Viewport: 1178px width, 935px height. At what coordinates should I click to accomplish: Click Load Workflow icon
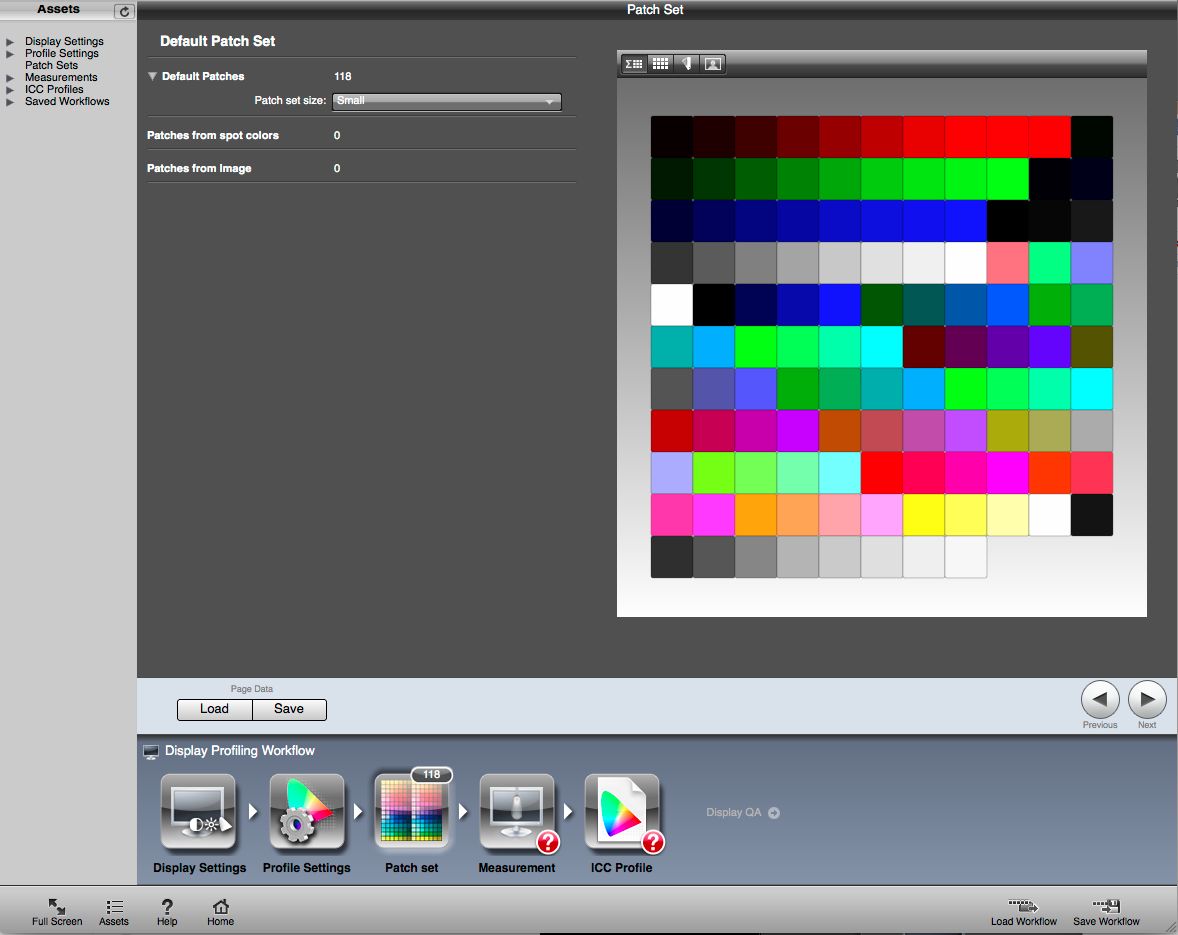coord(1023,912)
